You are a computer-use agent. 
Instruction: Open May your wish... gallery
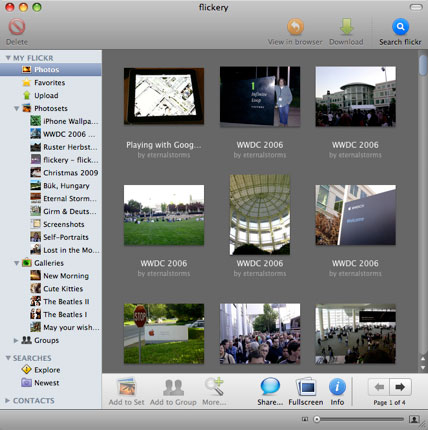pos(51,328)
